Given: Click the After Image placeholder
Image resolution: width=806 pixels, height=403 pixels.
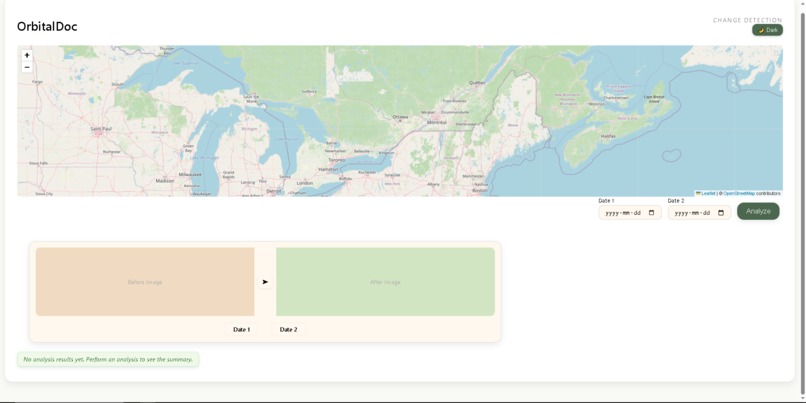Looking at the screenshot, I should [385, 282].
